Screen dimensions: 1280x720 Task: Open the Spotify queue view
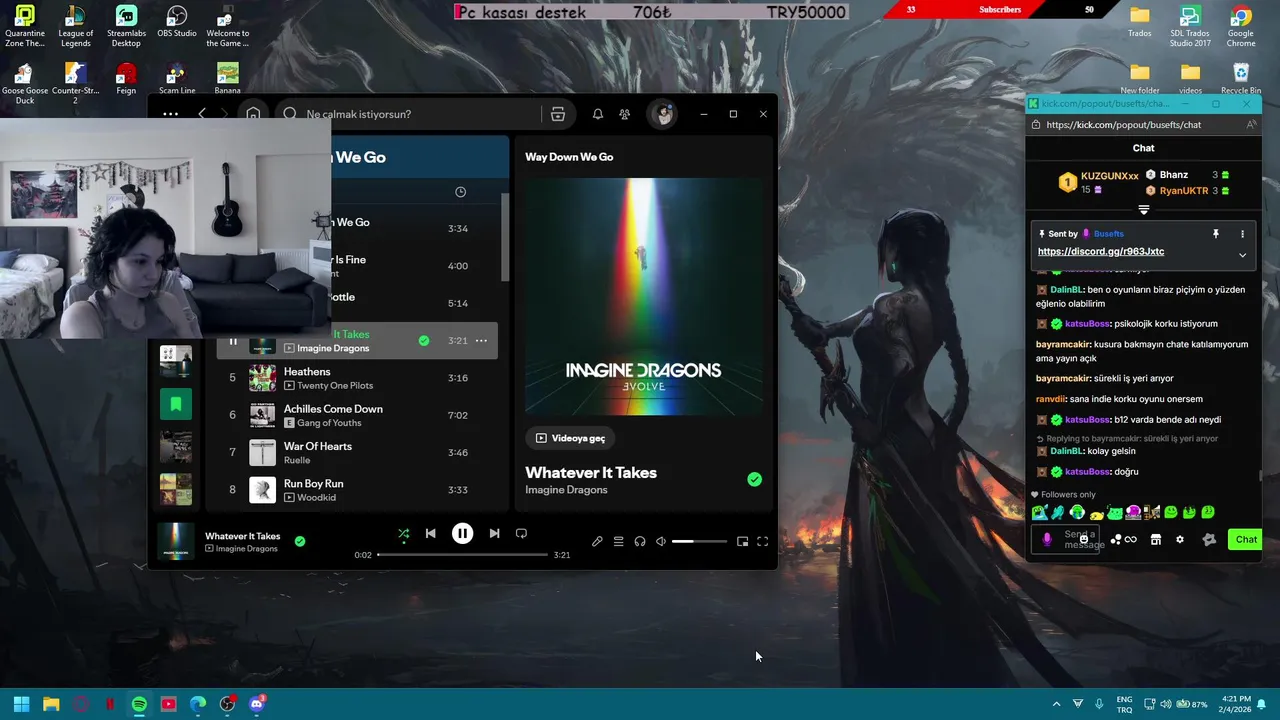(618, 541)
